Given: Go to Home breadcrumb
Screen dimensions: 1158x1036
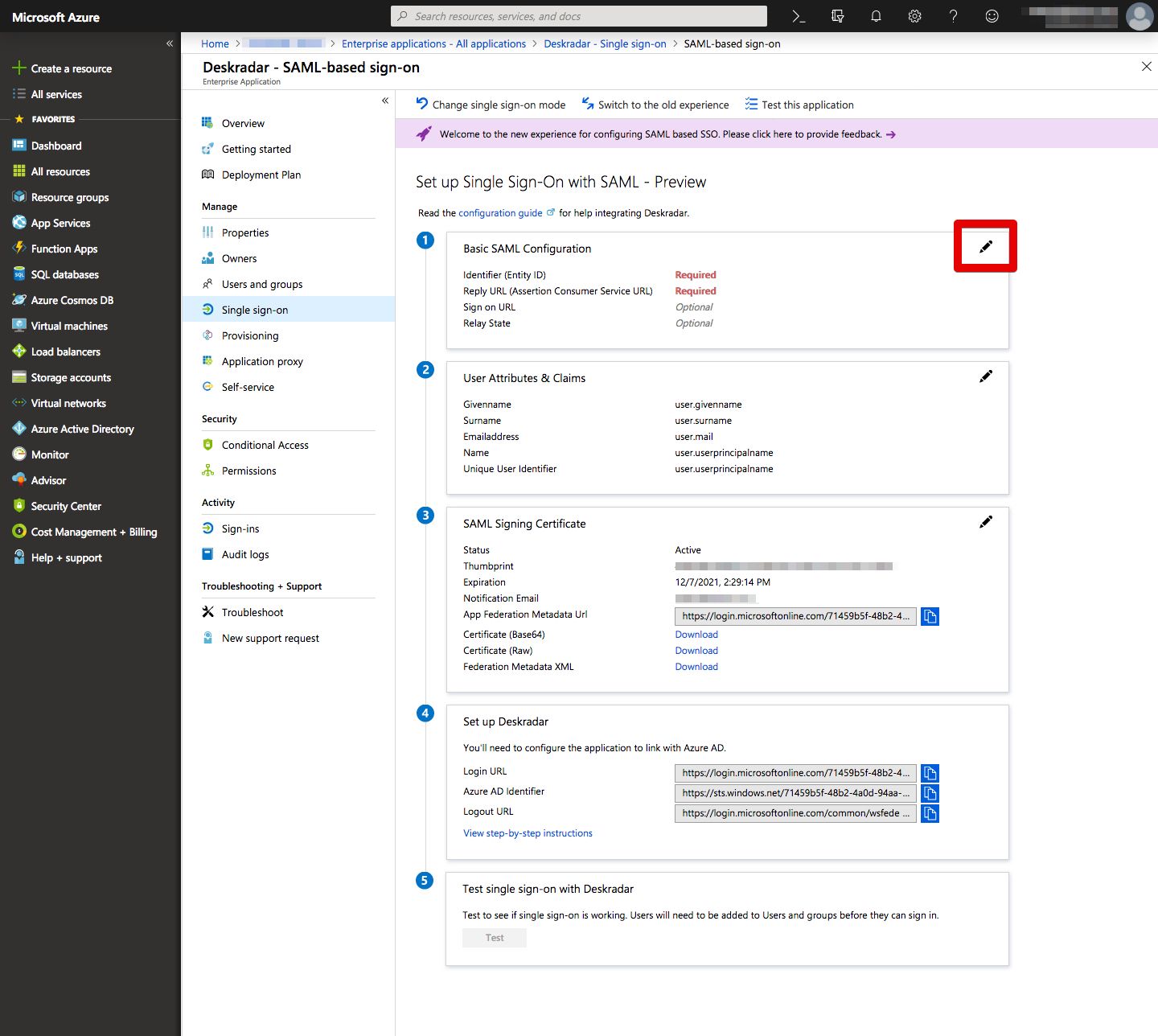Looking at the screenshot, I should click(x=215, y=43).
